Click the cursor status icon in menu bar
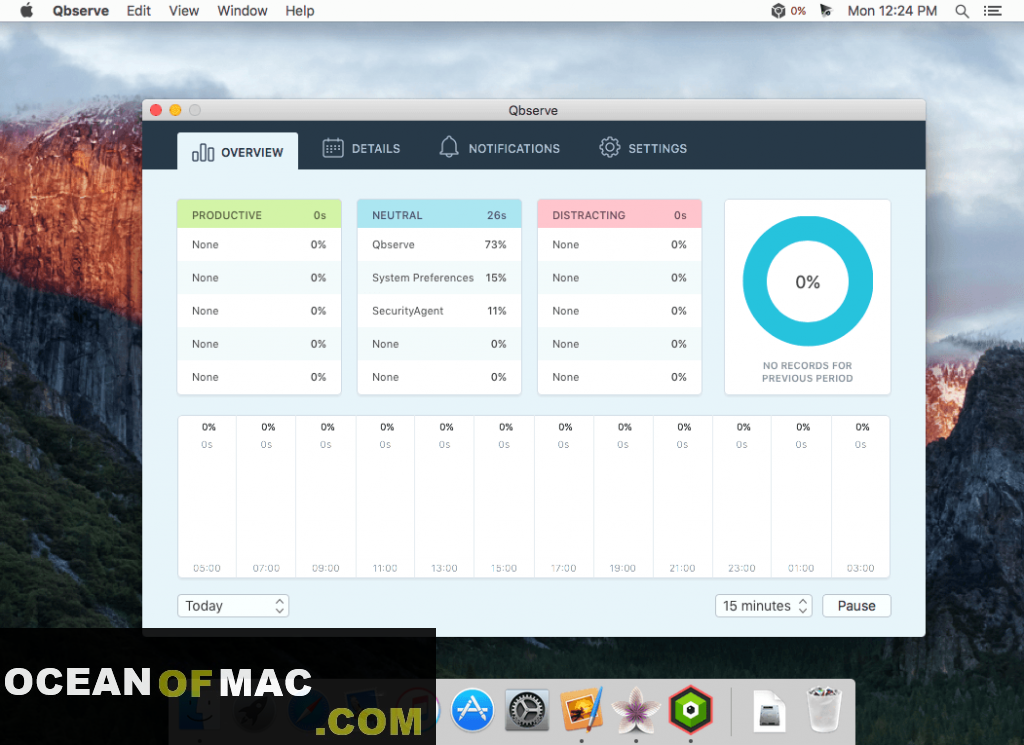Image resolution: width=1024 pixels, height=745 pixels. click(826, 10)
